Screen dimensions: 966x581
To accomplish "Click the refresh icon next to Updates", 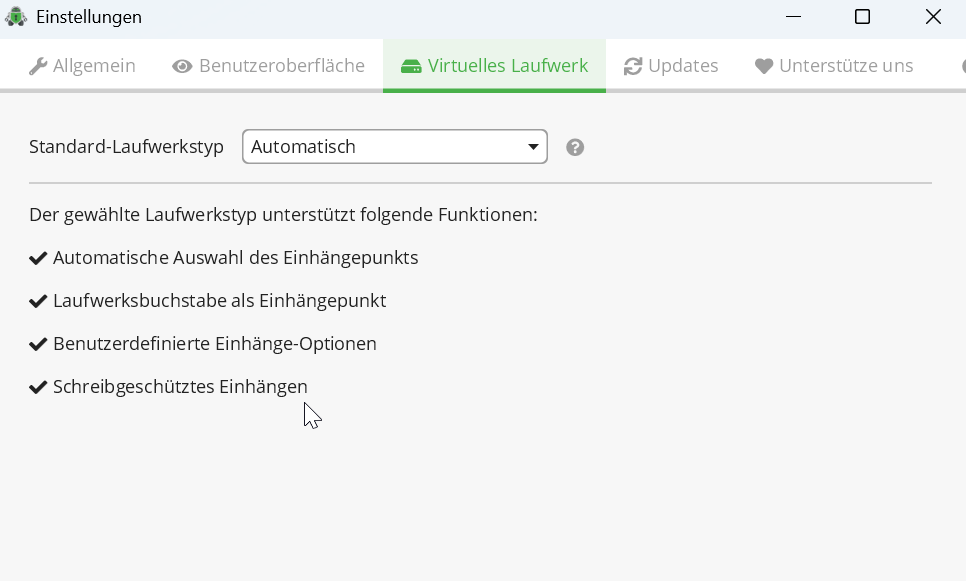I will (633, 65).
